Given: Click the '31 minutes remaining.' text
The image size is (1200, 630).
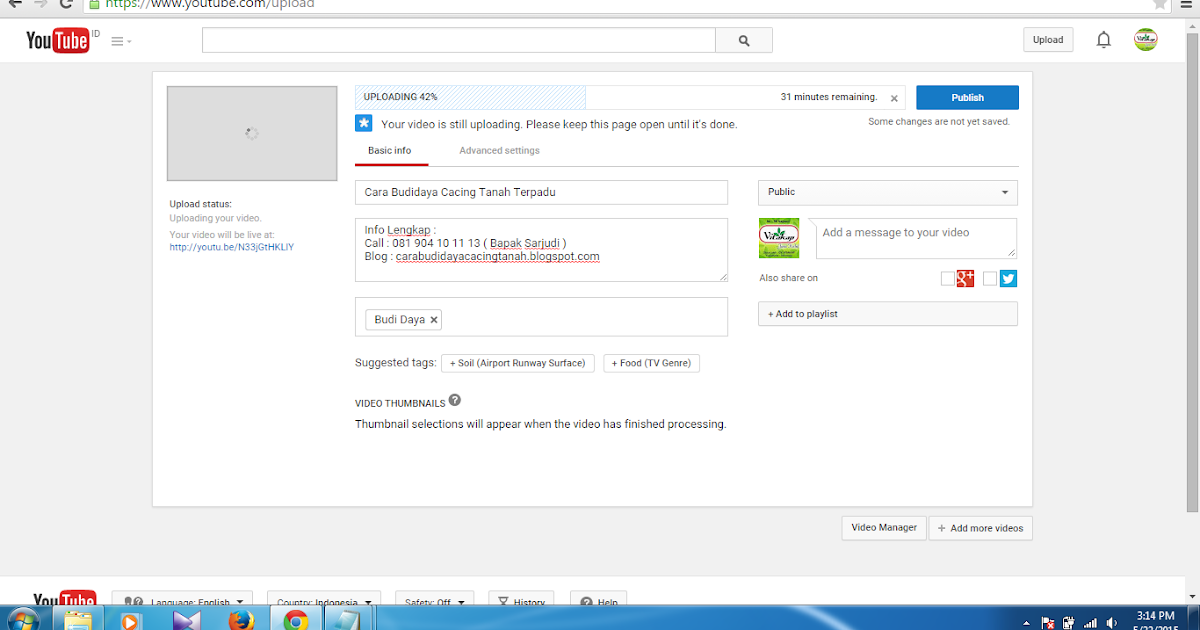Looking at the screenshot, I should pyautogui.click(x=829, y=97).
